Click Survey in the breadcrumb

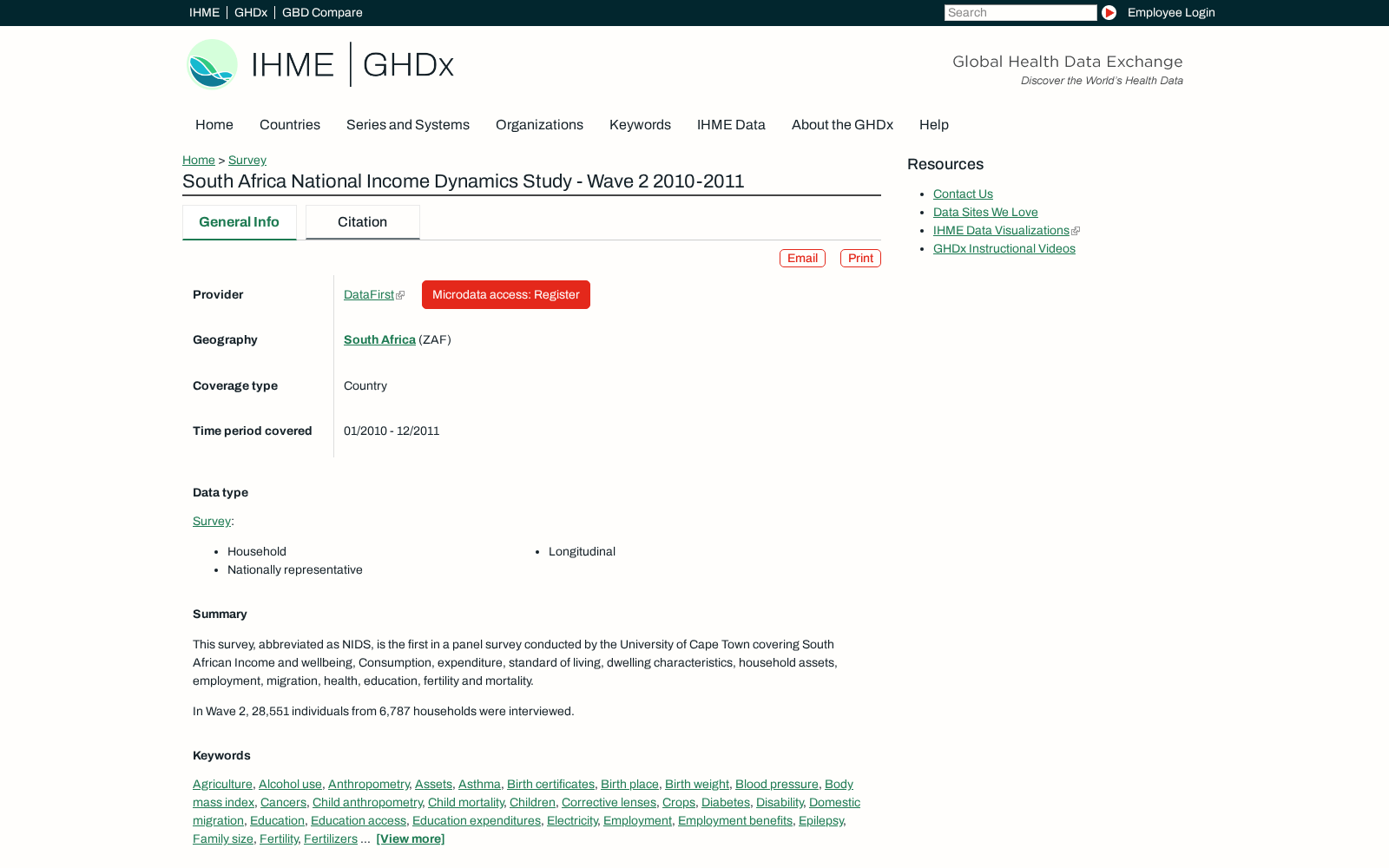pyautogui.click(x=247, y=160)
